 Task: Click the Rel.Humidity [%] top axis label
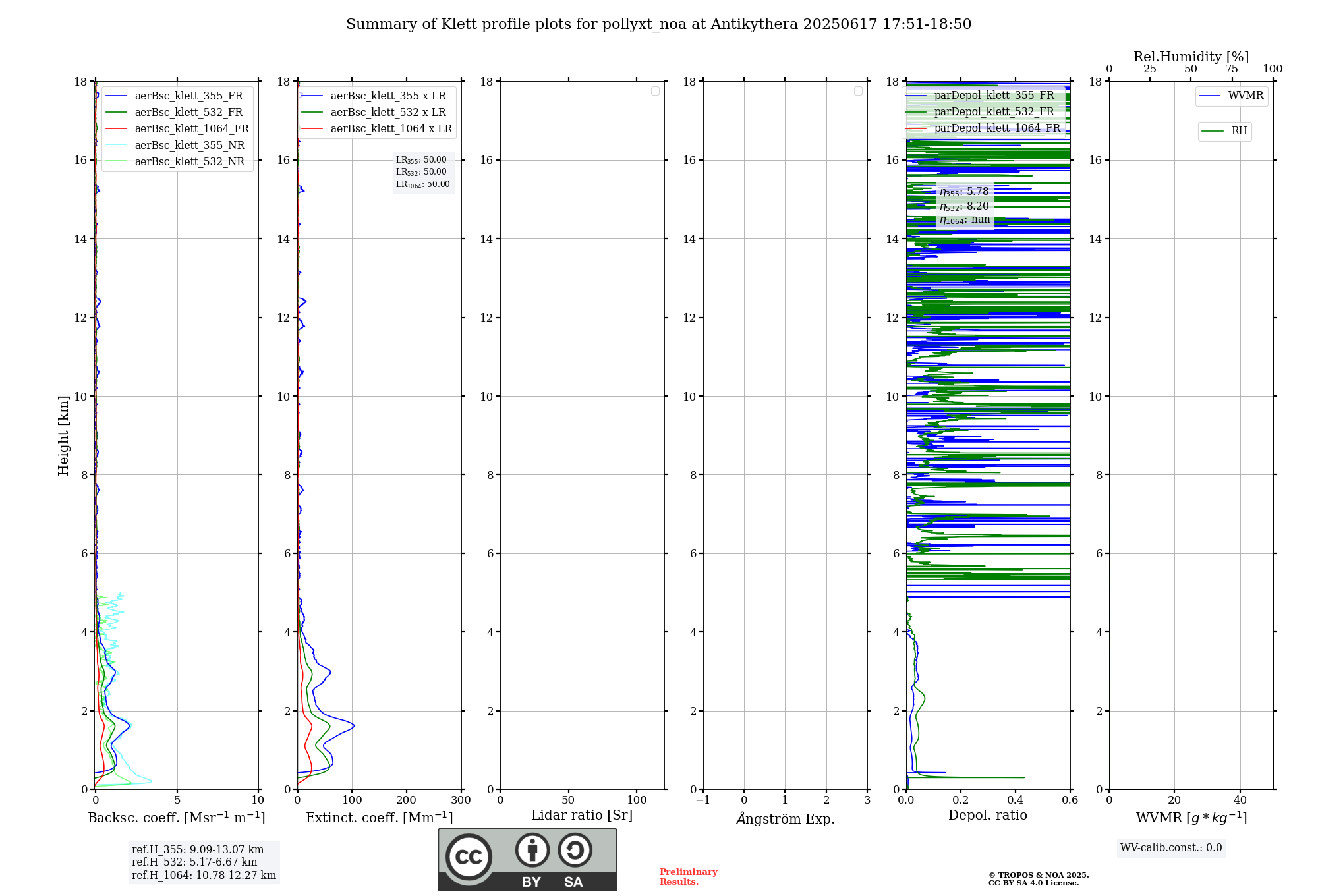1191,57
